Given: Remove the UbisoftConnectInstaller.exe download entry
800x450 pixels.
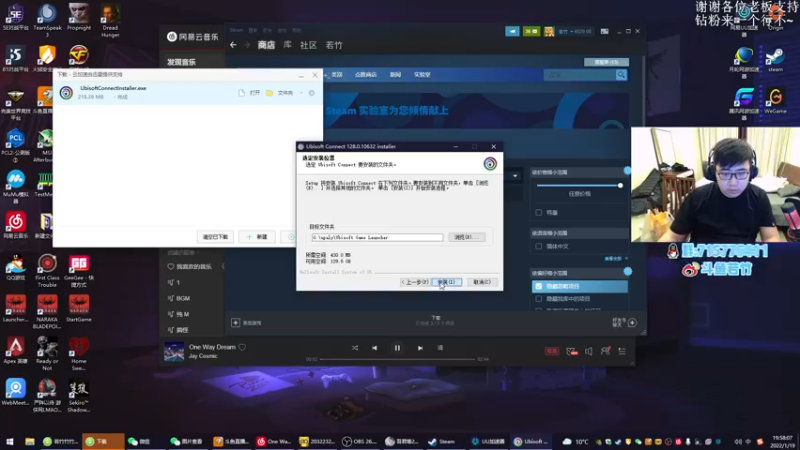Looking at the screenshot, I should 312,93.
